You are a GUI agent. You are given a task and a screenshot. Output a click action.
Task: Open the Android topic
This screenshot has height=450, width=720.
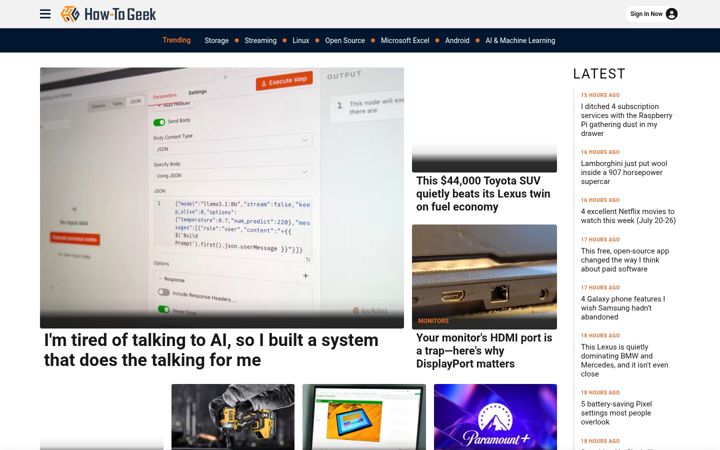457,40
